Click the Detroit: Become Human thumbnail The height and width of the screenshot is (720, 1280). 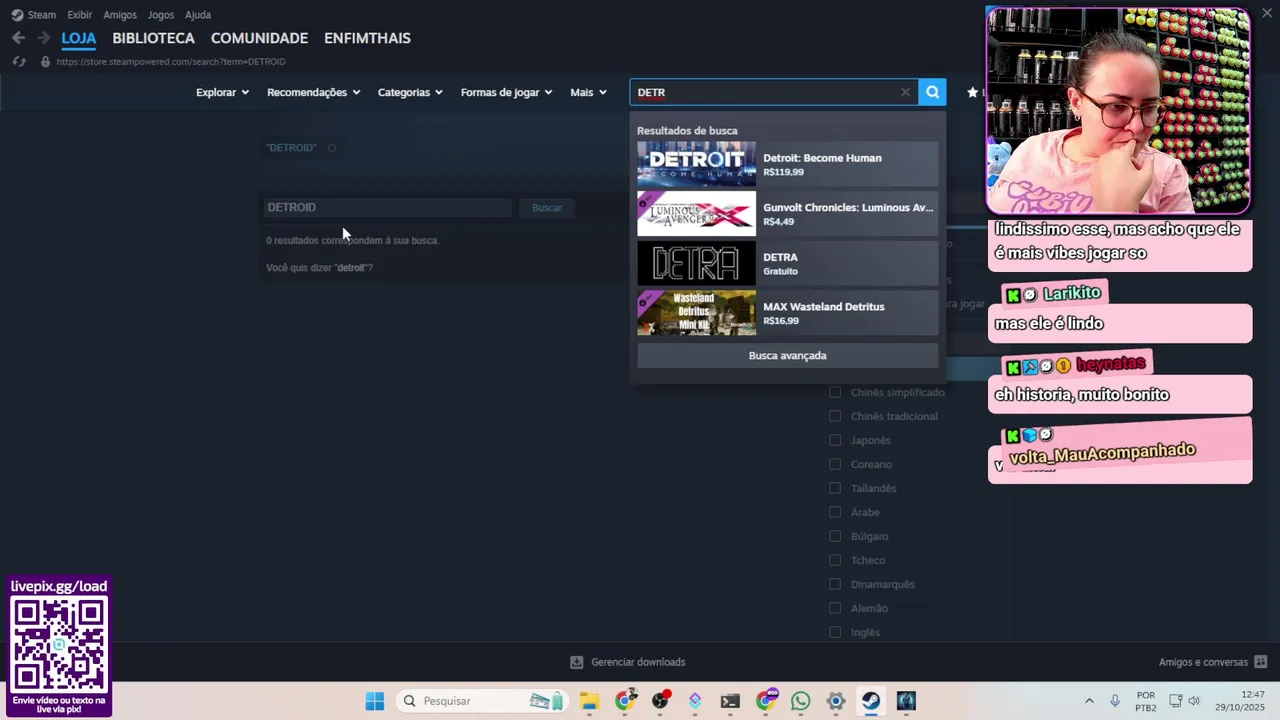pyautogui.click(x=697, y=164)
